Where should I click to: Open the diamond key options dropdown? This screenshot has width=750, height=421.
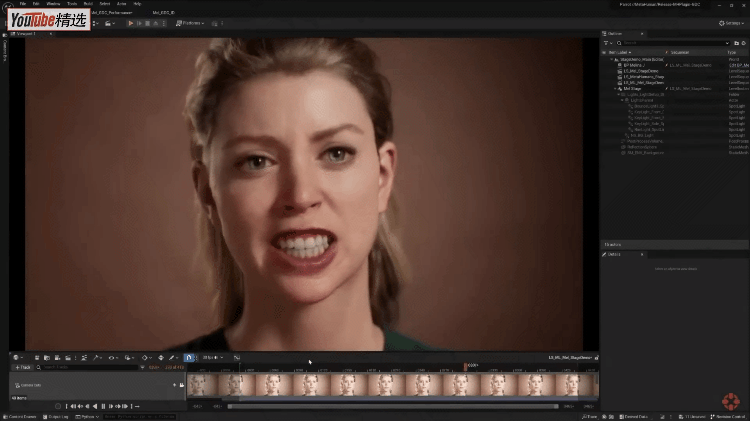coord(146,358)
